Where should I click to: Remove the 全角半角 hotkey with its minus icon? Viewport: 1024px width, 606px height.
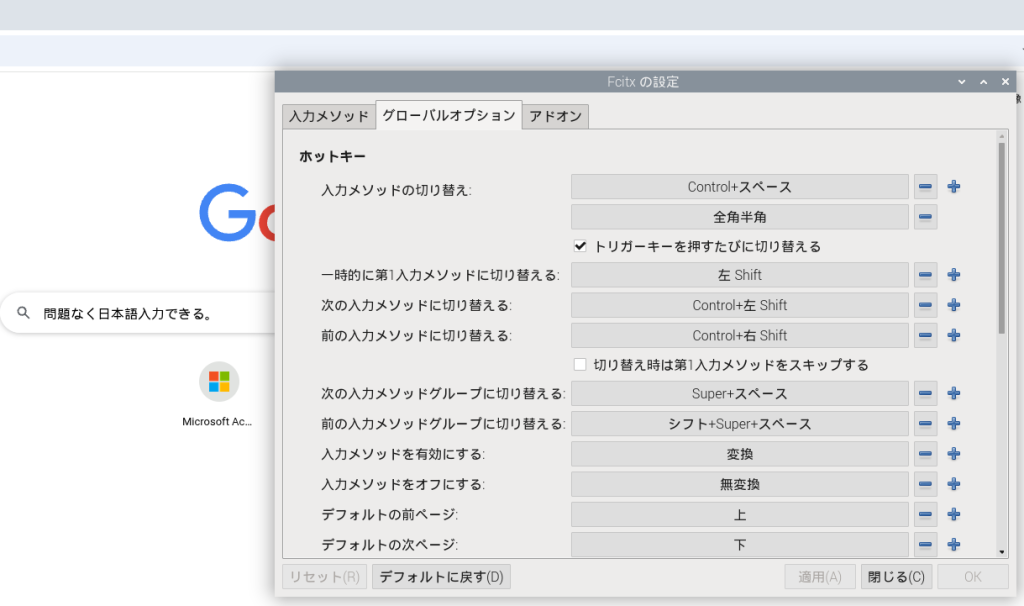(x=925, y=217)
